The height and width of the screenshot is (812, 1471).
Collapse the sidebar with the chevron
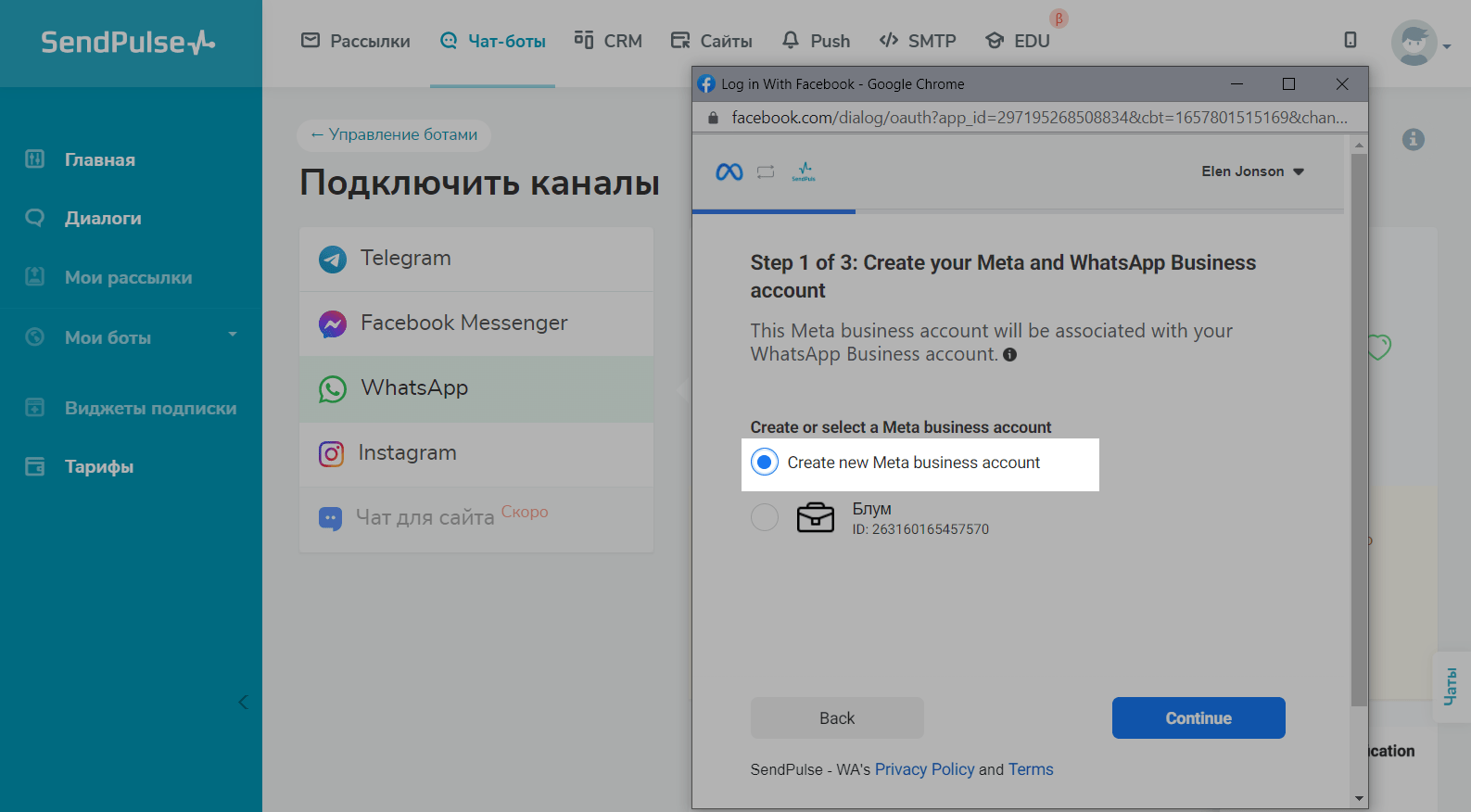[x=243, y=702]
